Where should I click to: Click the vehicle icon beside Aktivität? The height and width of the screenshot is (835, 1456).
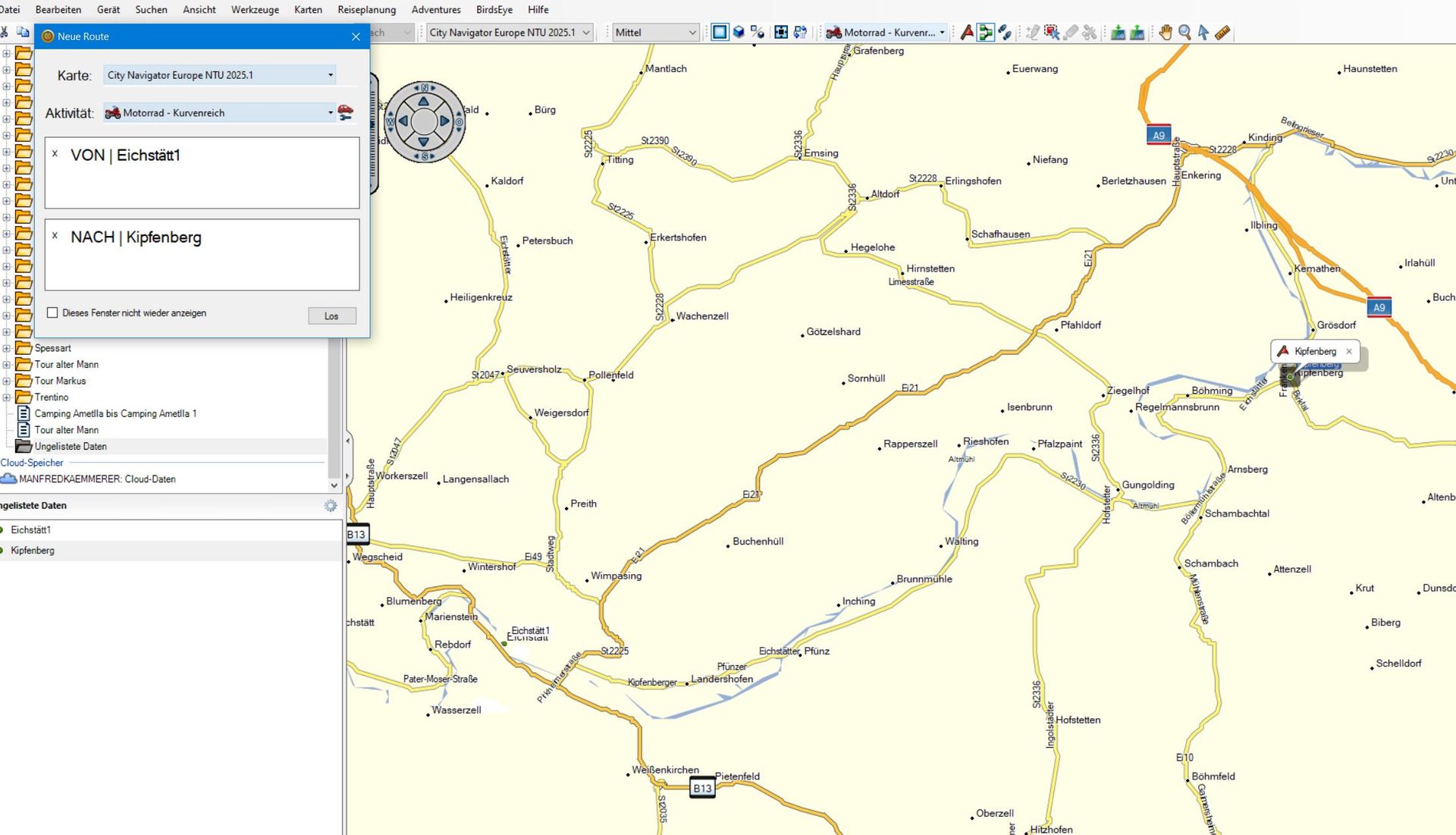[346, 113]
